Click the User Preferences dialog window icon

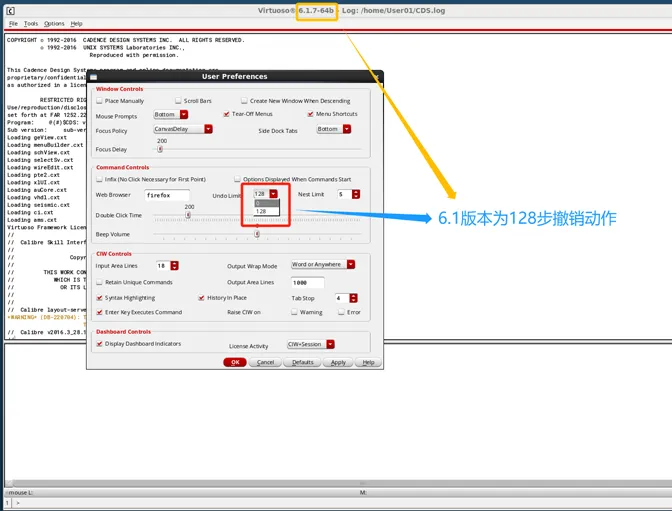[94, 76]
